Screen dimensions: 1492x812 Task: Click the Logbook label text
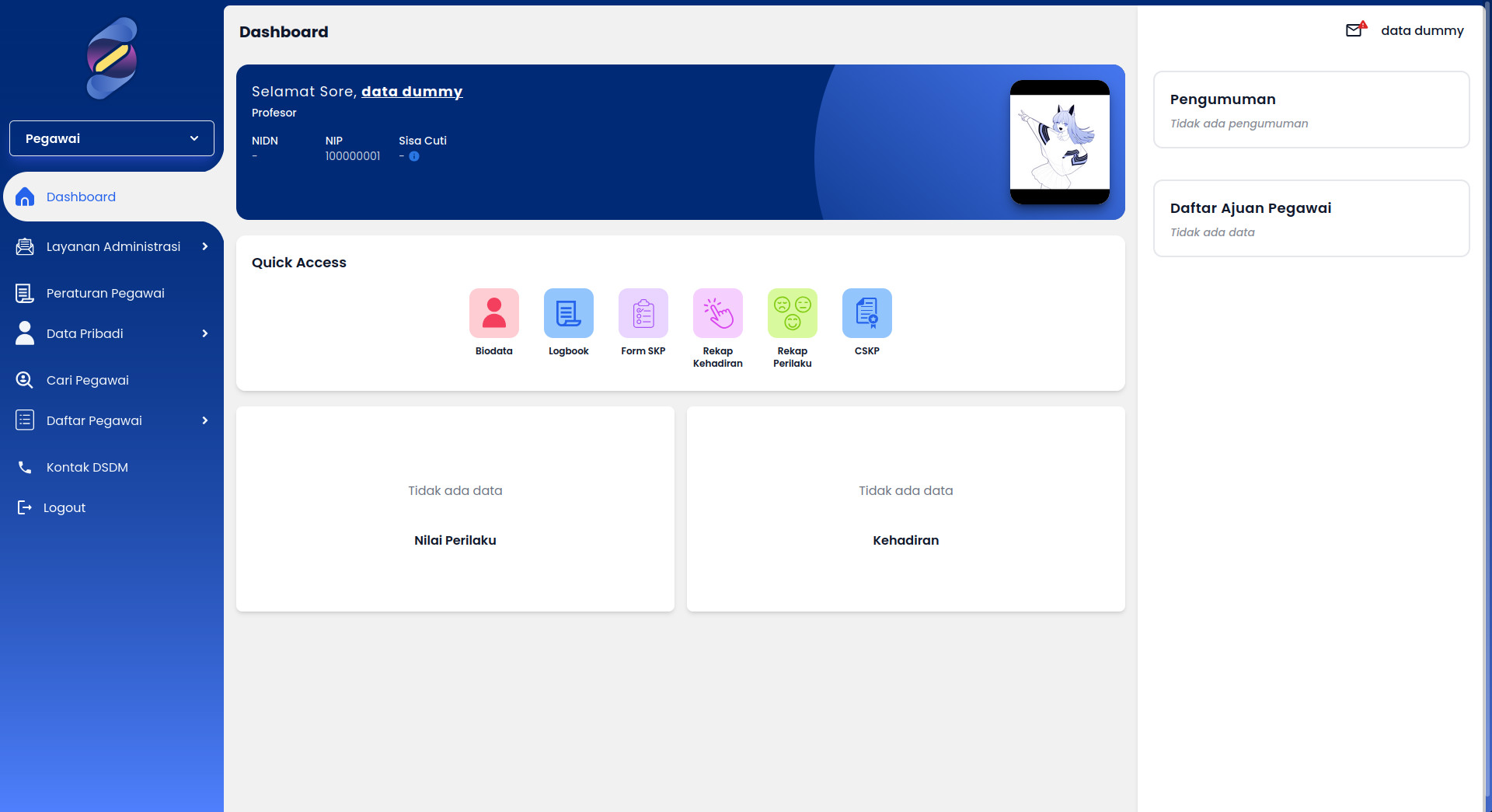coord(569,351)
